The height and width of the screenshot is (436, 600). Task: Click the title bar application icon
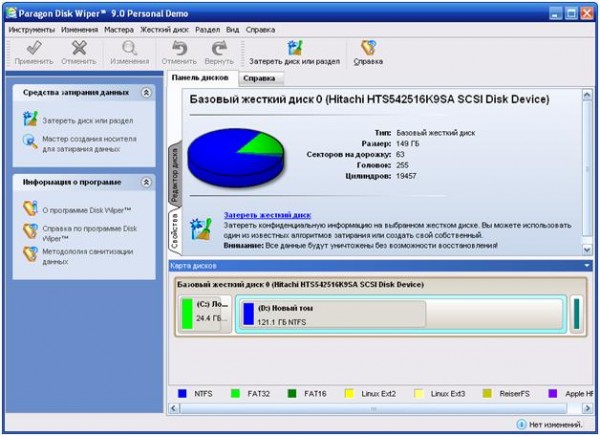11,13
